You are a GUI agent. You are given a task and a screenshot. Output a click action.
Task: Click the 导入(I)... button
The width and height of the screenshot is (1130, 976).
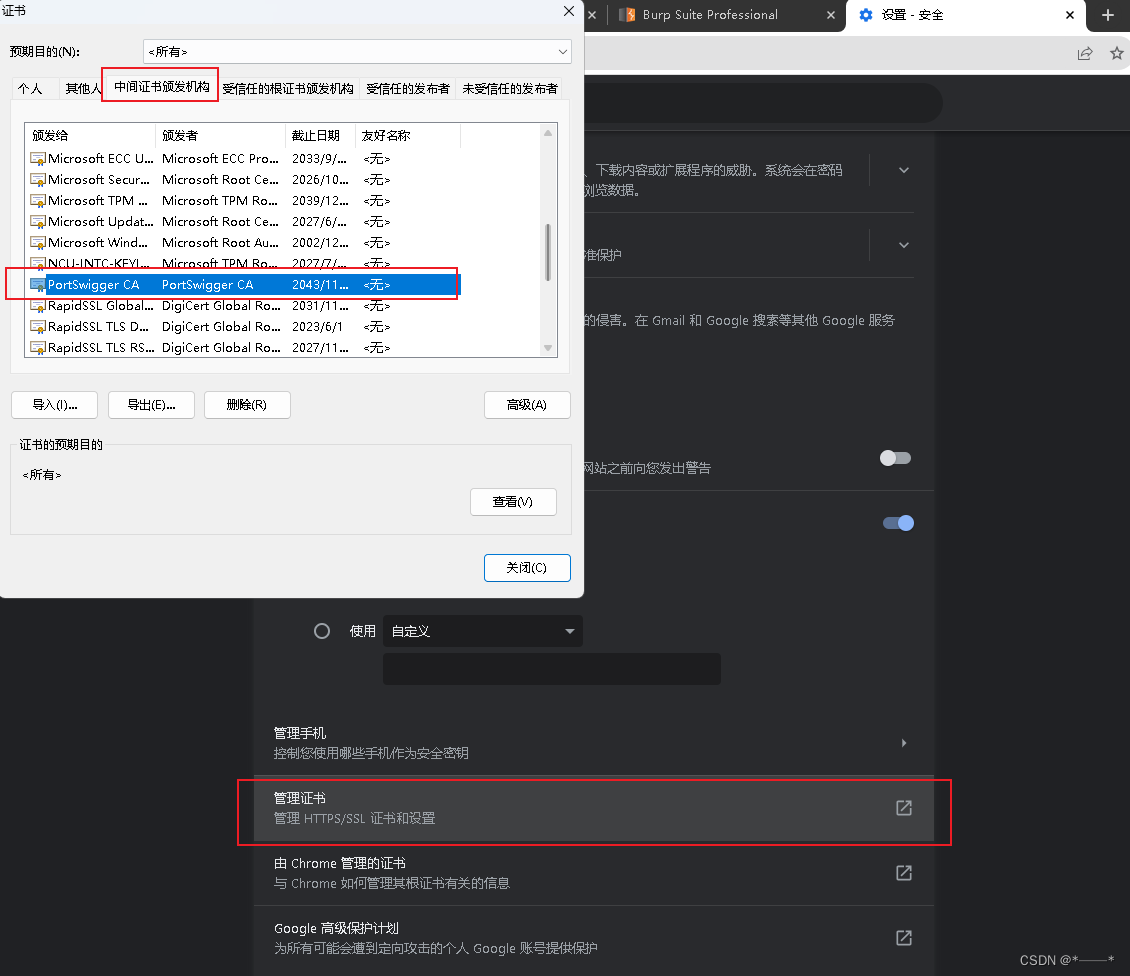click(55, 405)
